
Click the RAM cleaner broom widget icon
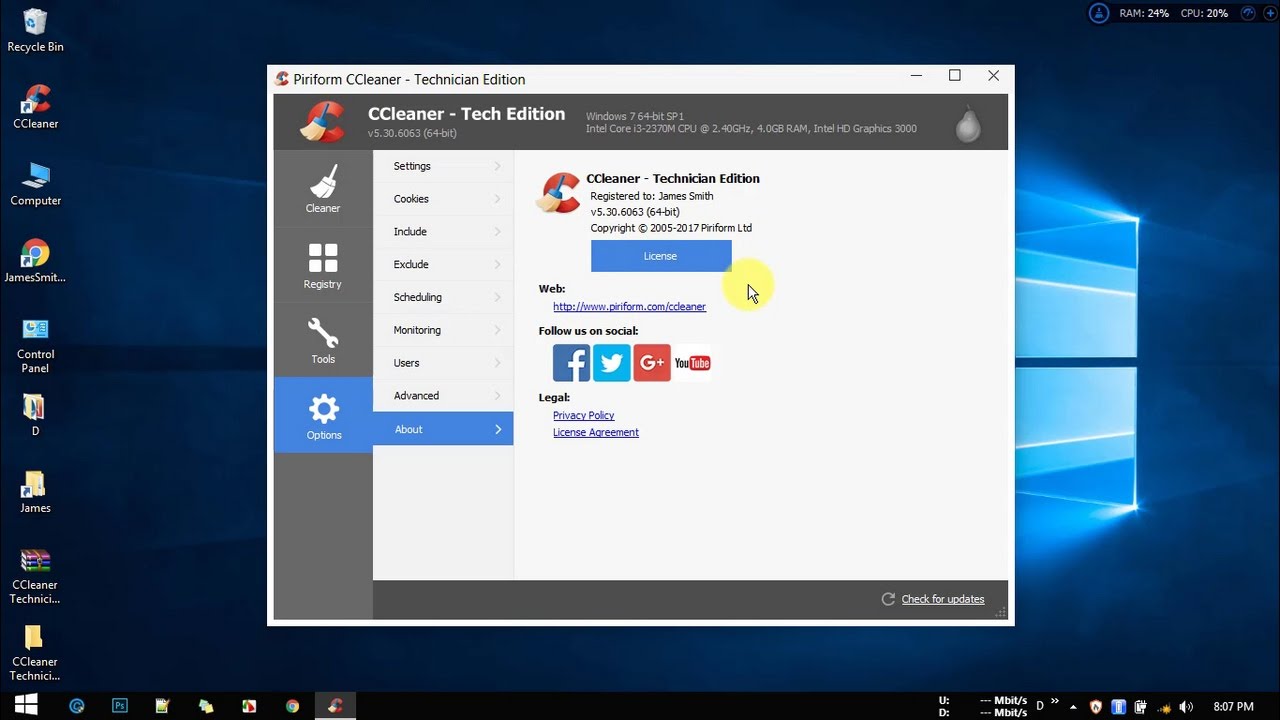point(1099,14)
